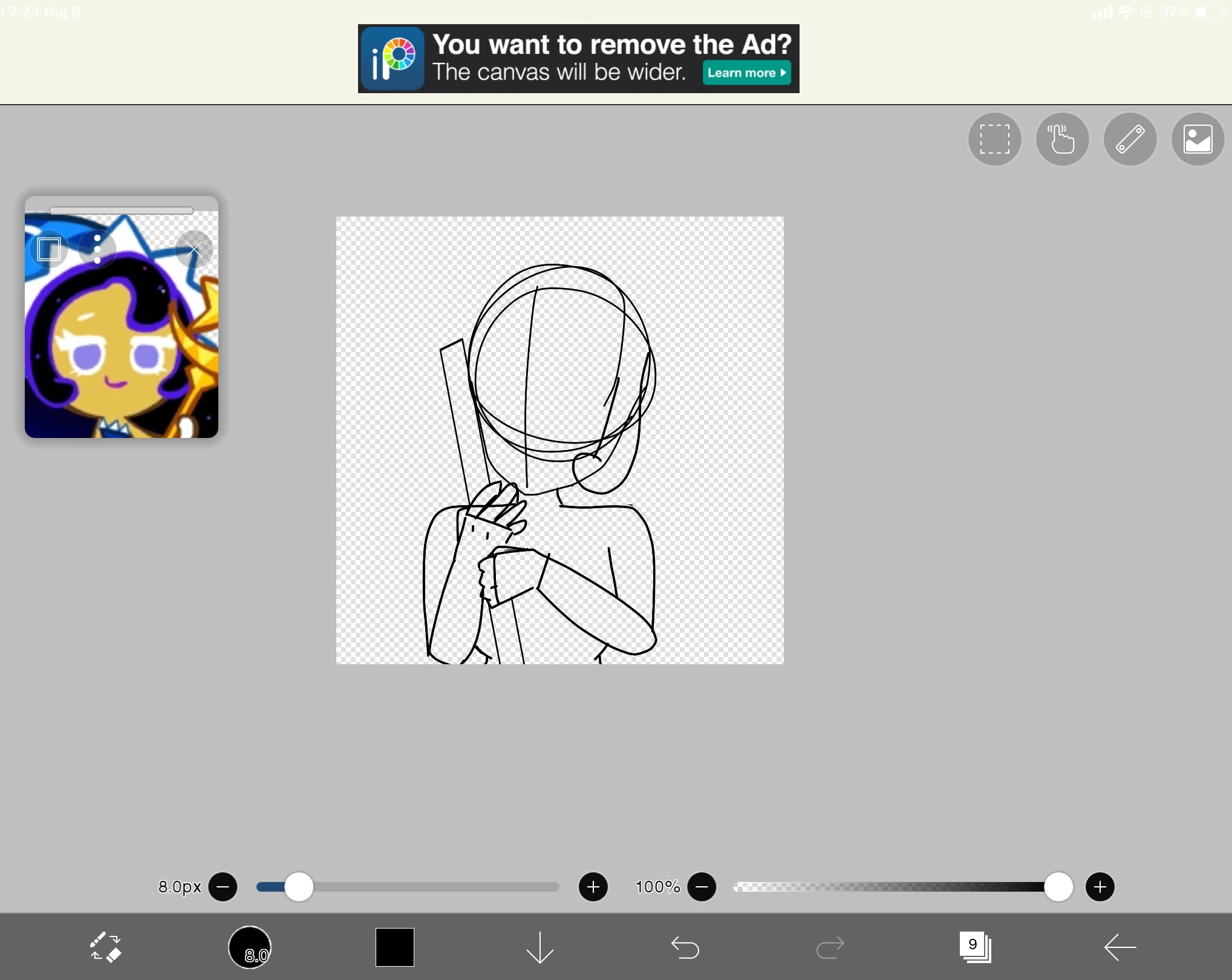The width and height of the screenshot is (1232, 980).
Task: Select the rectangular selection tool
Action: pos(994,139)
